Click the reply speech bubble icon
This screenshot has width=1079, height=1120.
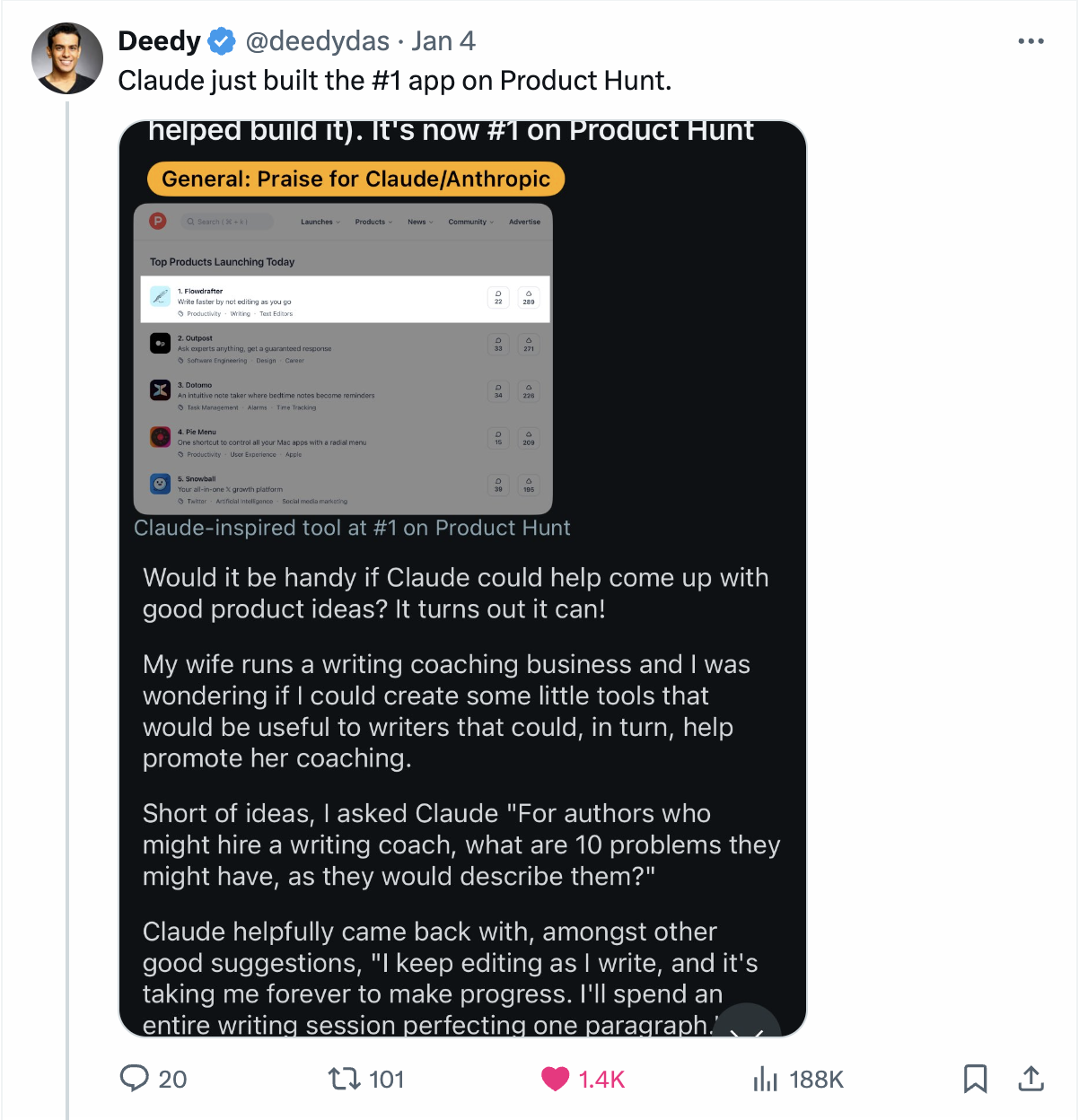coord(135,1078)
